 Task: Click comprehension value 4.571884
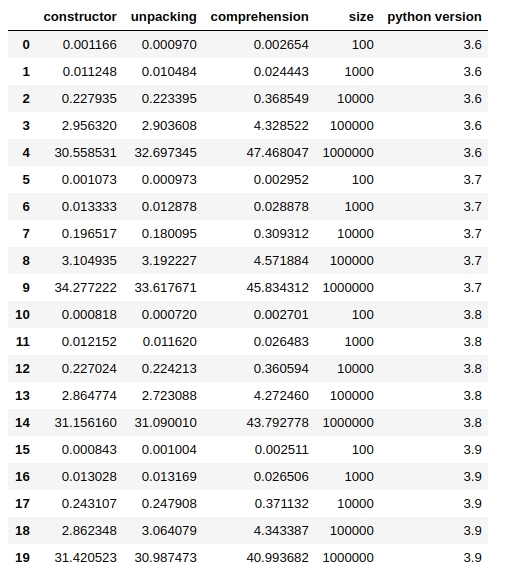coord(281,261)
